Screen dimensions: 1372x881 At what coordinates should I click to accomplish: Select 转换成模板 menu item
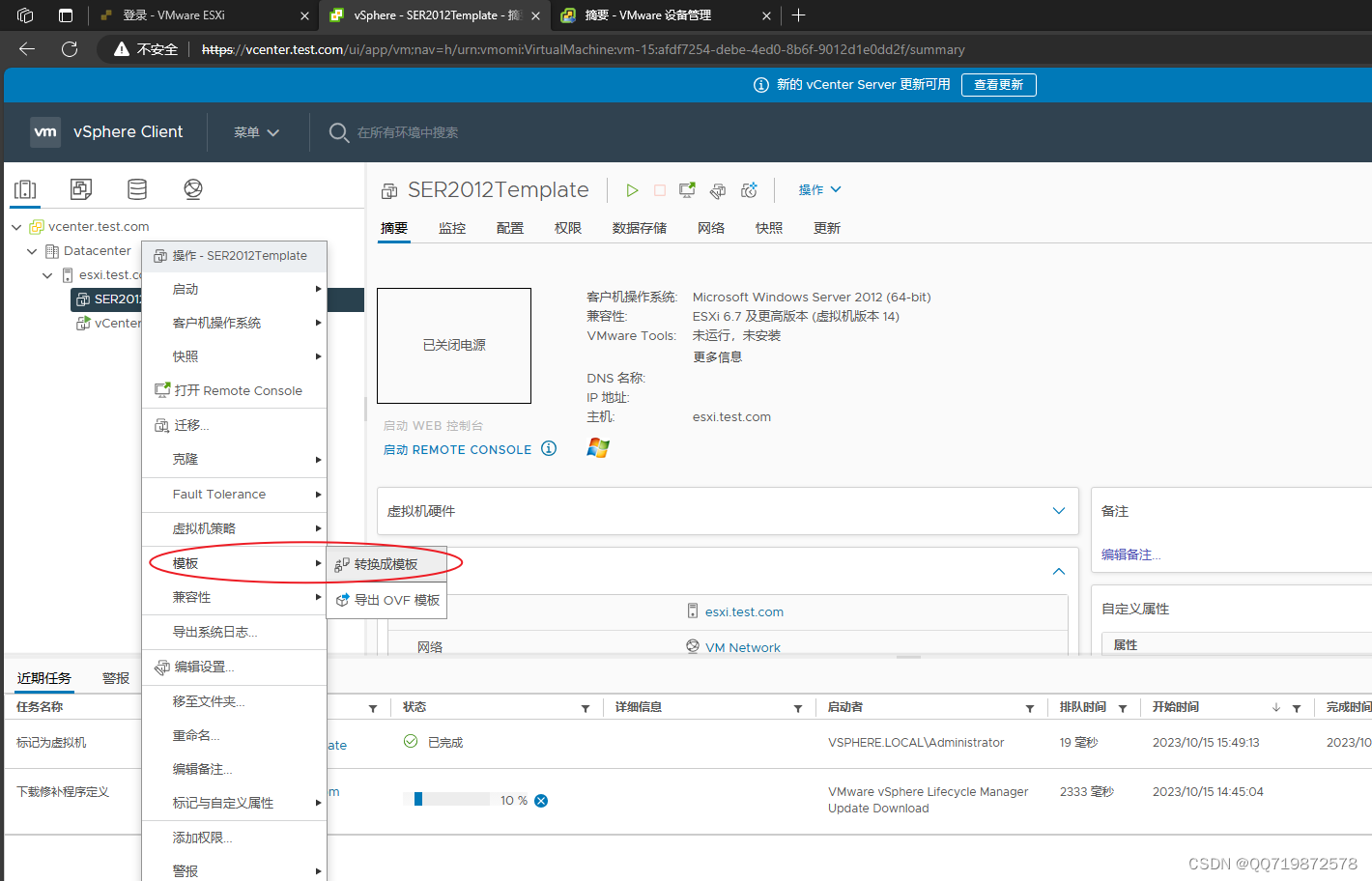pos(386,564)
